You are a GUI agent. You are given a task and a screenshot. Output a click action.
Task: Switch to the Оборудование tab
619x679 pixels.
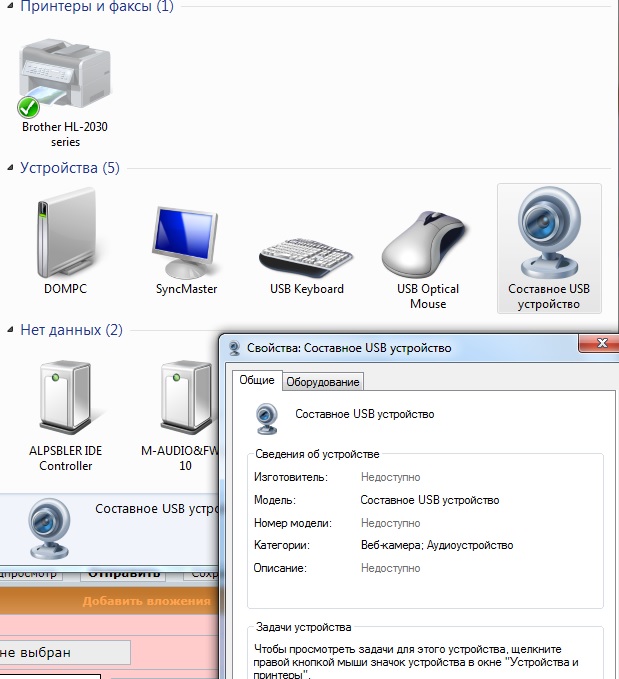pyautogui.click(x=323, y=382)
